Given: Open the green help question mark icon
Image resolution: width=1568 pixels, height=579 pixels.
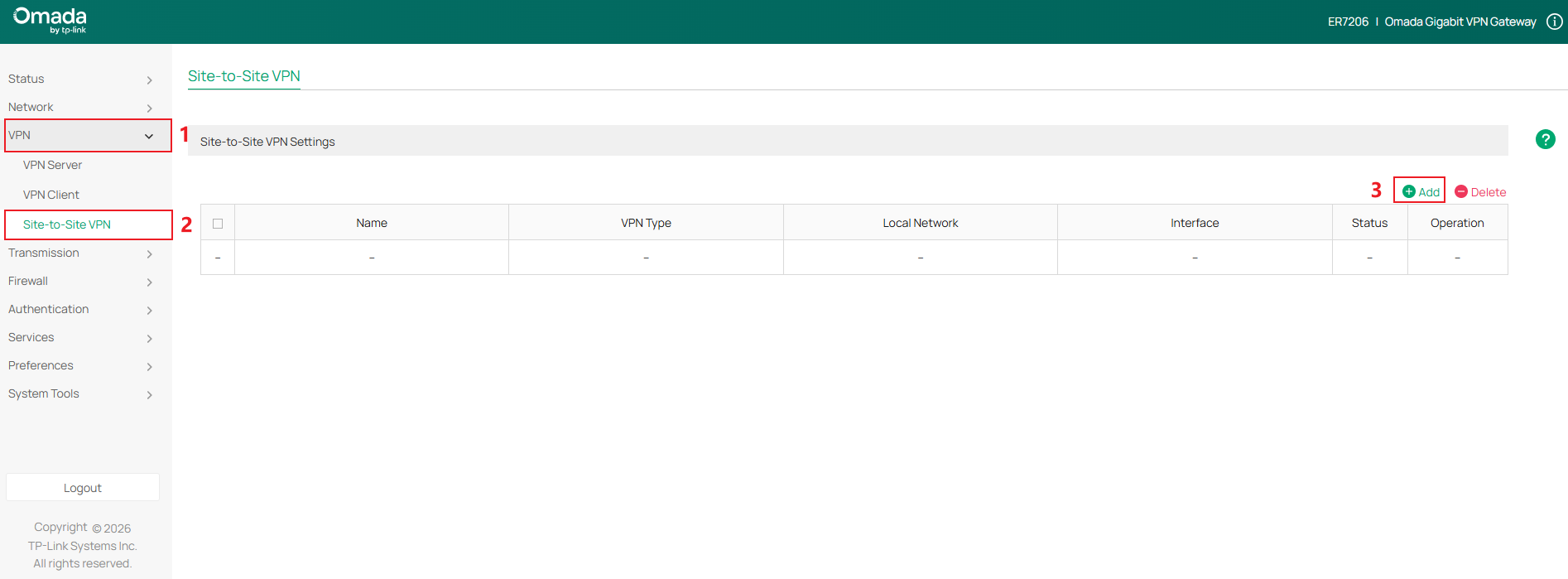Looking at the screenshot, I should (1545, 139).
